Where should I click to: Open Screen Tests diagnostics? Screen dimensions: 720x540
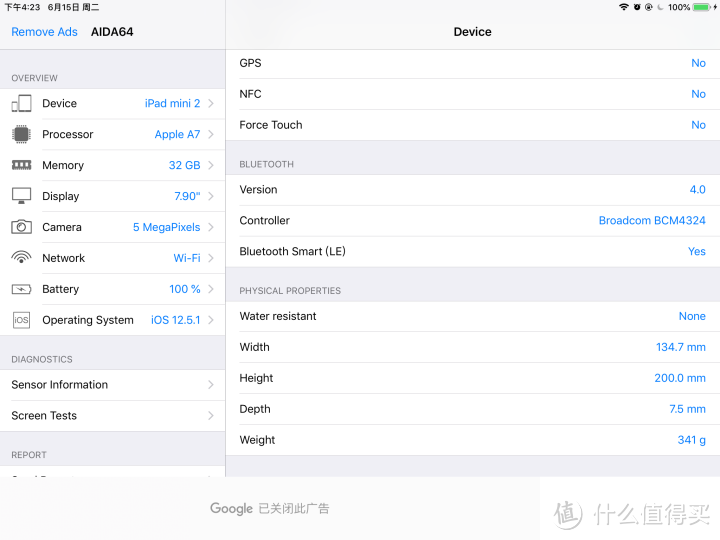pyautogui.click(x=112, y=416)
